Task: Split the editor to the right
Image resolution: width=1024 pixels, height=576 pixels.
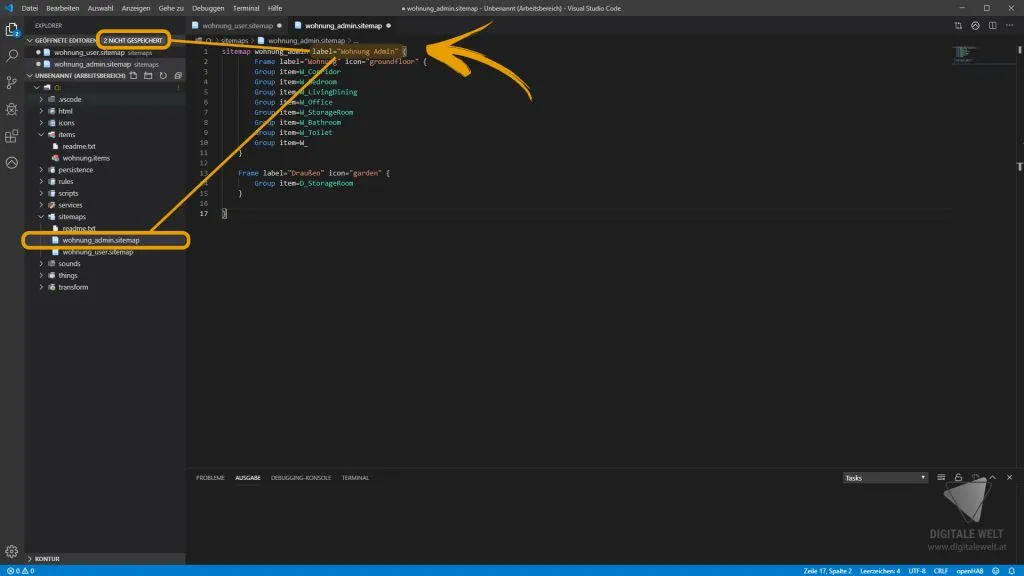Action: tap(993, 25)
